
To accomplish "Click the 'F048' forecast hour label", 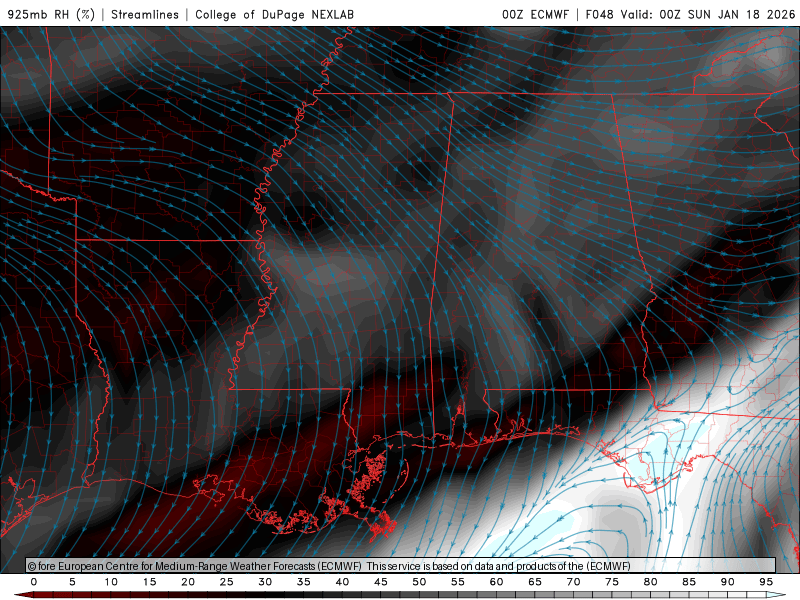I will (599, 15).
